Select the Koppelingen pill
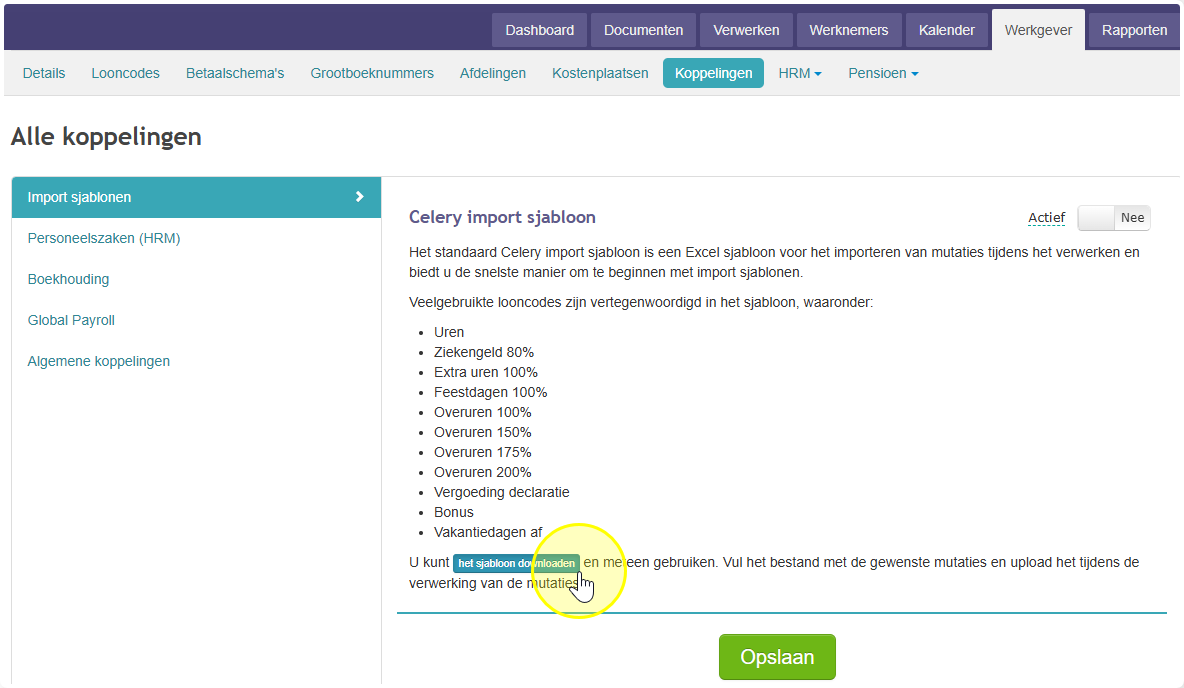This screenshot has height=688, width=1184. click(714, 73)
